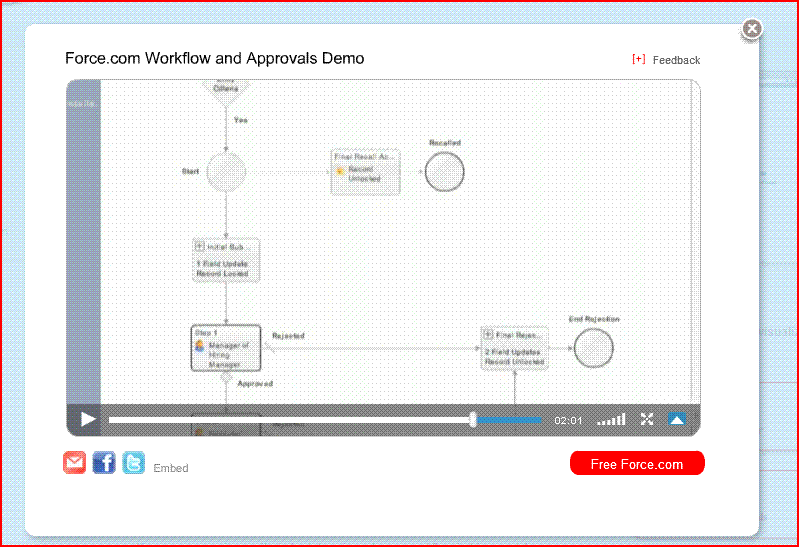Click the Final Recall Actions box
The width and height of the screenshot is (799, 547).
[365, 172]
